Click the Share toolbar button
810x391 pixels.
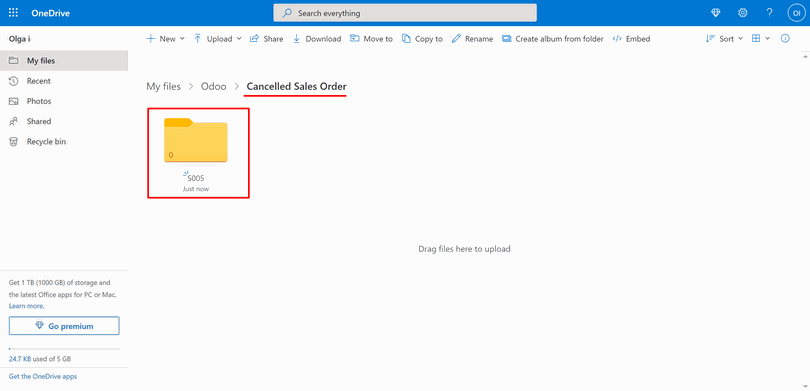pyautogui.click(x=267, y=39)
